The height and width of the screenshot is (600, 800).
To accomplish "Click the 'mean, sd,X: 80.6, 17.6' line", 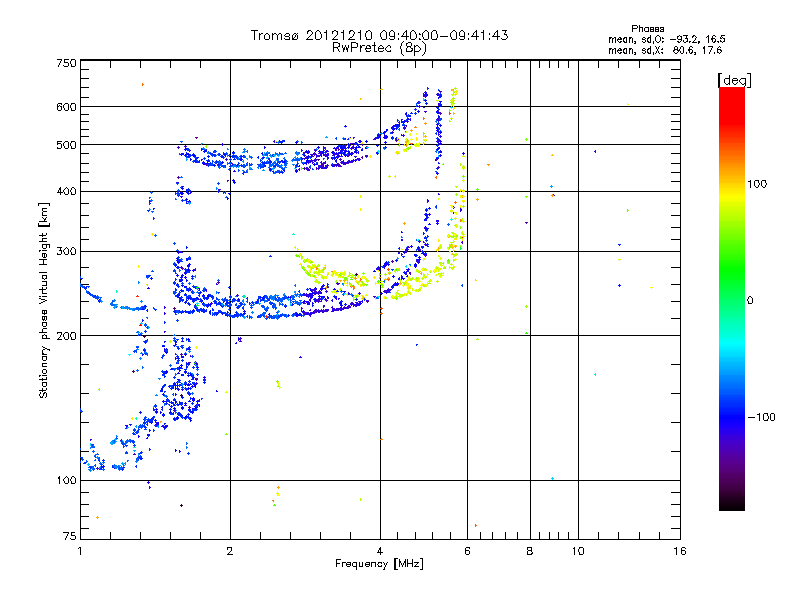I will [x=665, y=50].
